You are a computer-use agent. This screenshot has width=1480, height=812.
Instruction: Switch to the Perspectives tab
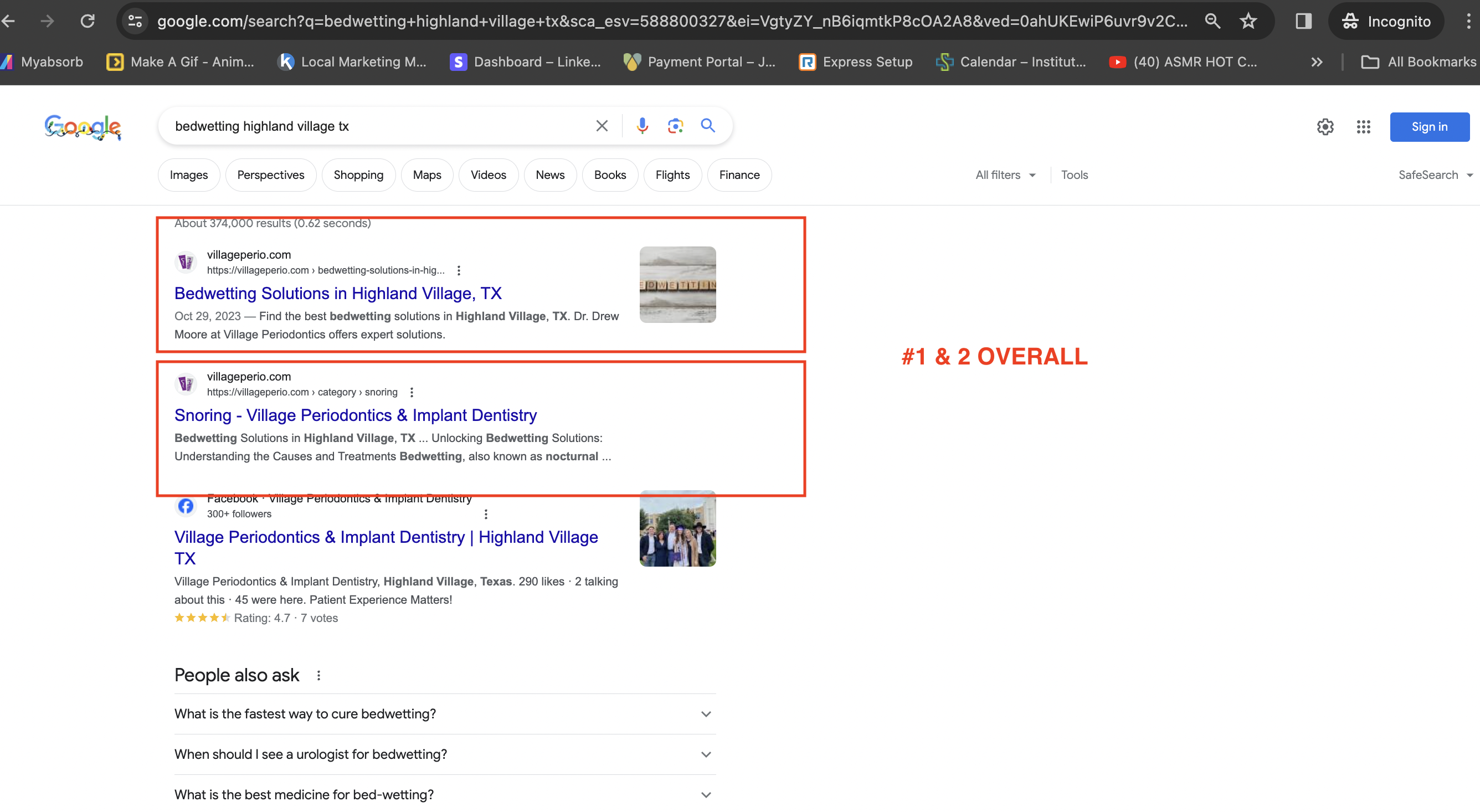[271, 174]
